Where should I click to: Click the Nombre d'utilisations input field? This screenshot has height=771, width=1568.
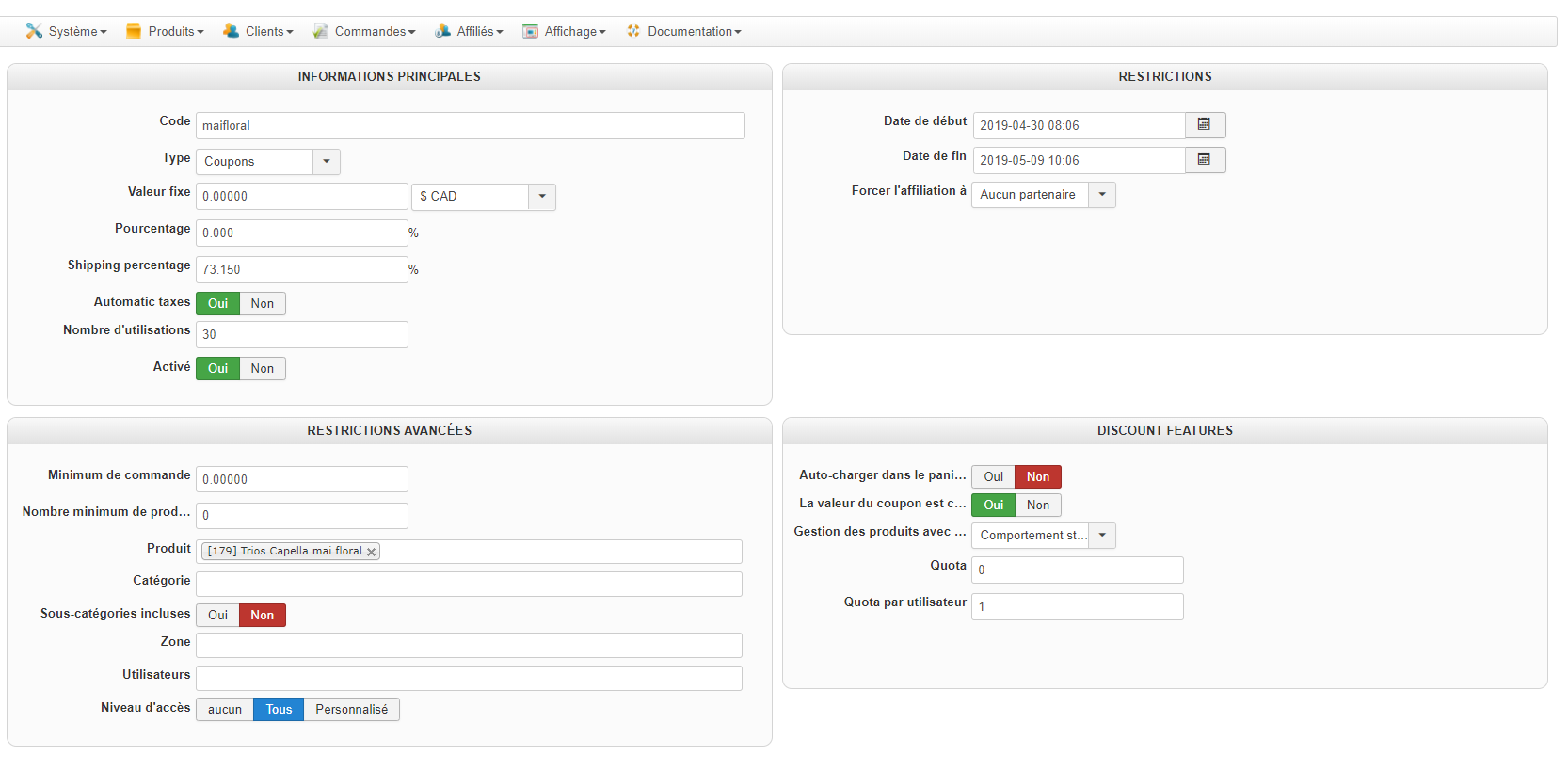click(302, 335)
